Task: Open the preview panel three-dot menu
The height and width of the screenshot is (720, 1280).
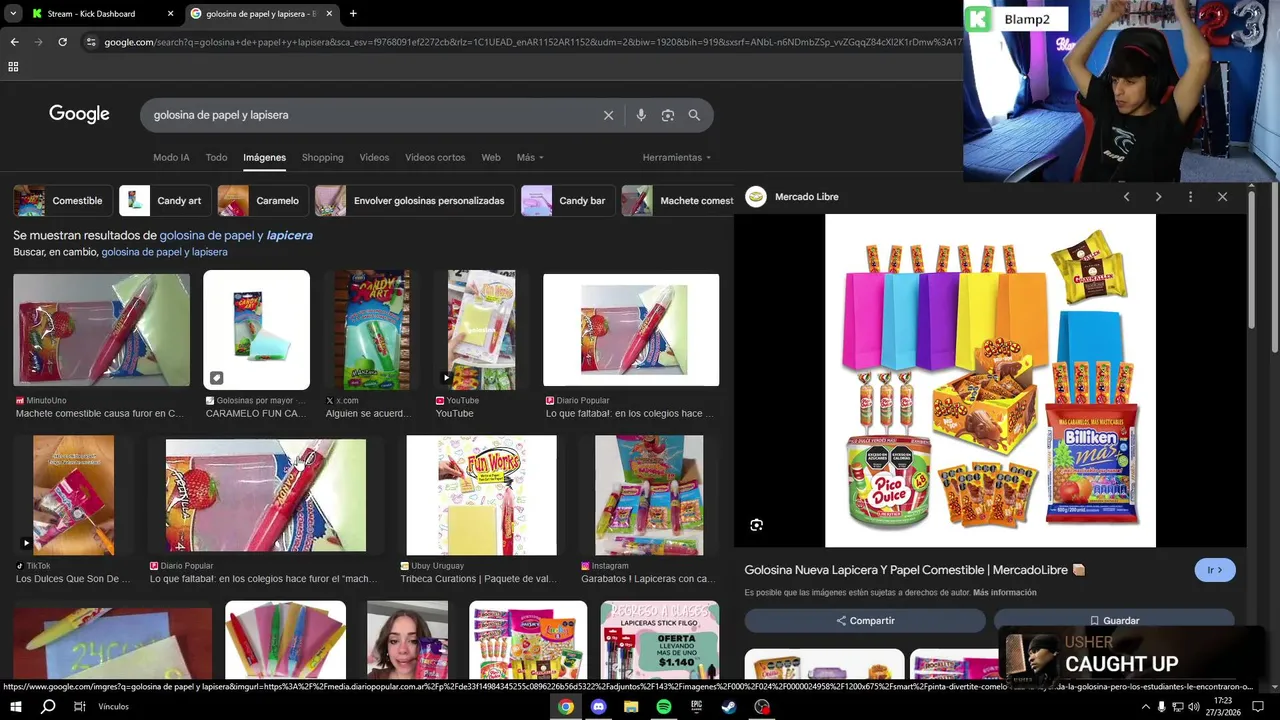Action: tap(1190, 197)
